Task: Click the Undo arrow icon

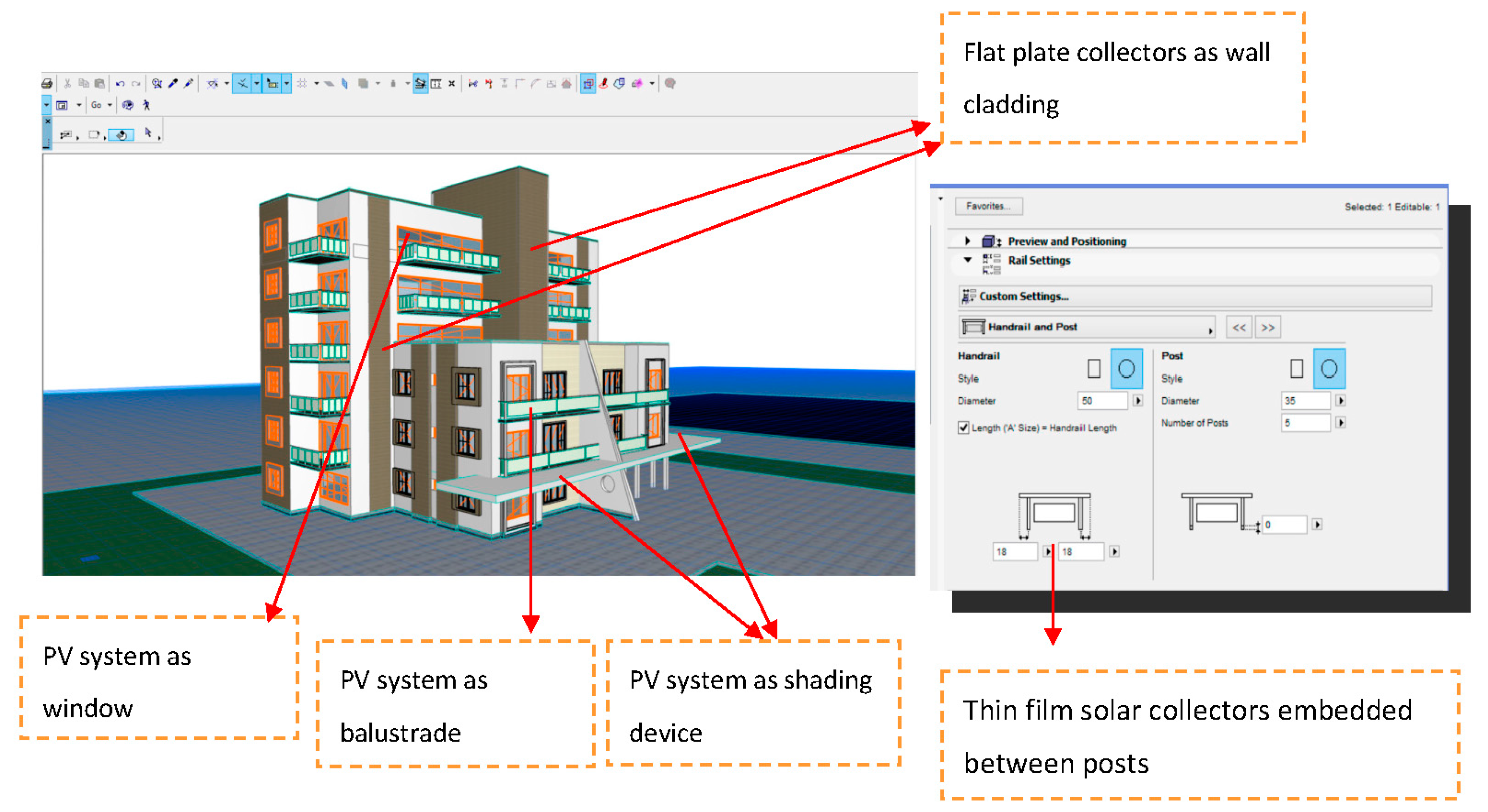Action: click(x=120, y=84)
